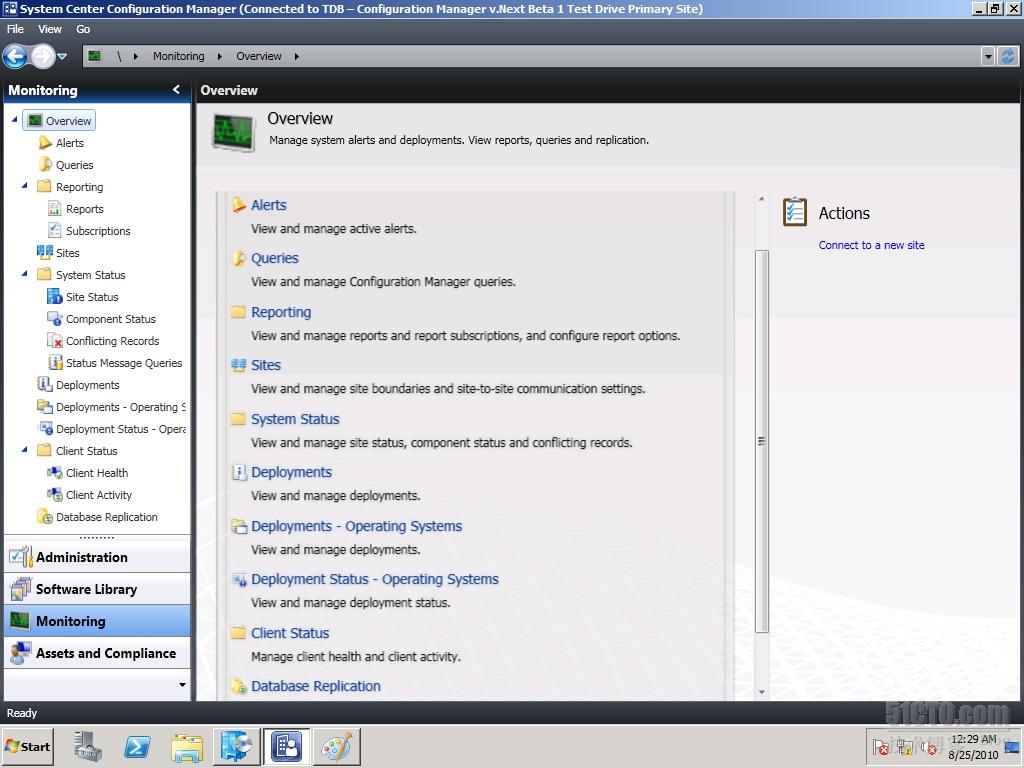Select Site Status icon in tree
1024x768 pixels.
click(x=55, y=296)
